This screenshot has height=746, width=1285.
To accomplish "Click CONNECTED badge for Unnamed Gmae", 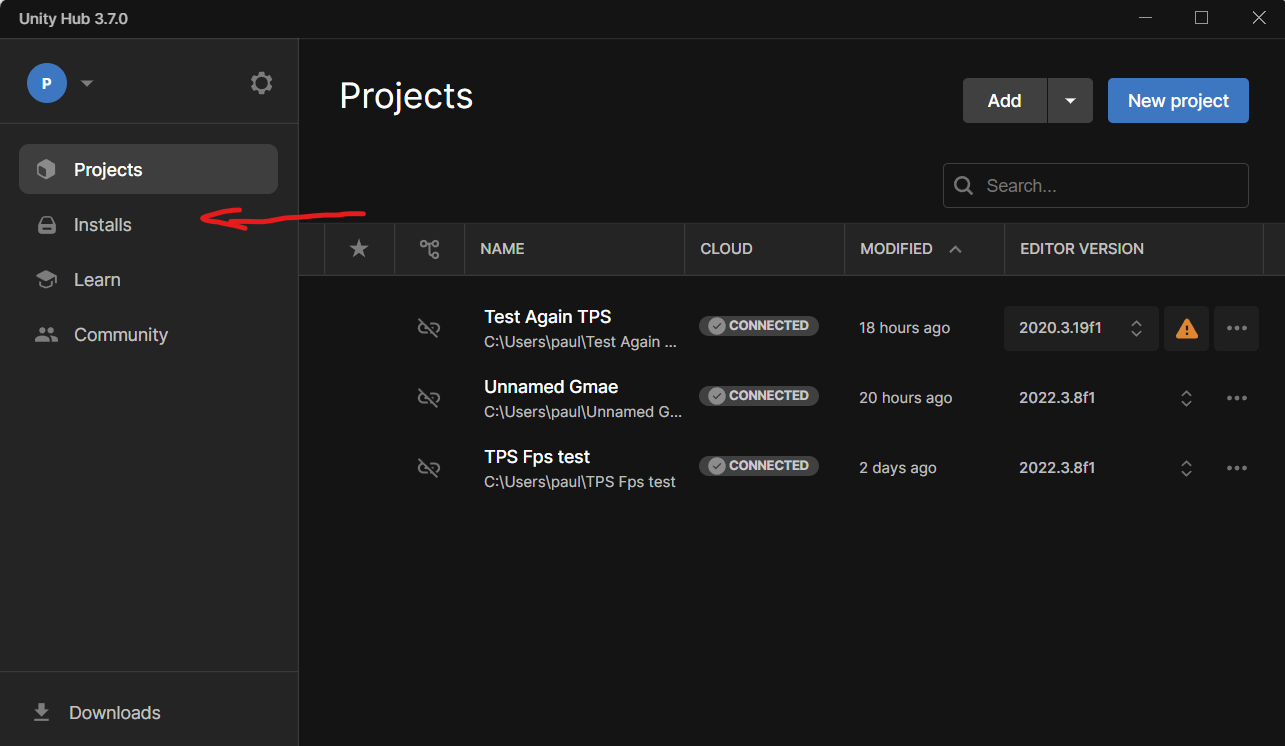I will 759,396.
